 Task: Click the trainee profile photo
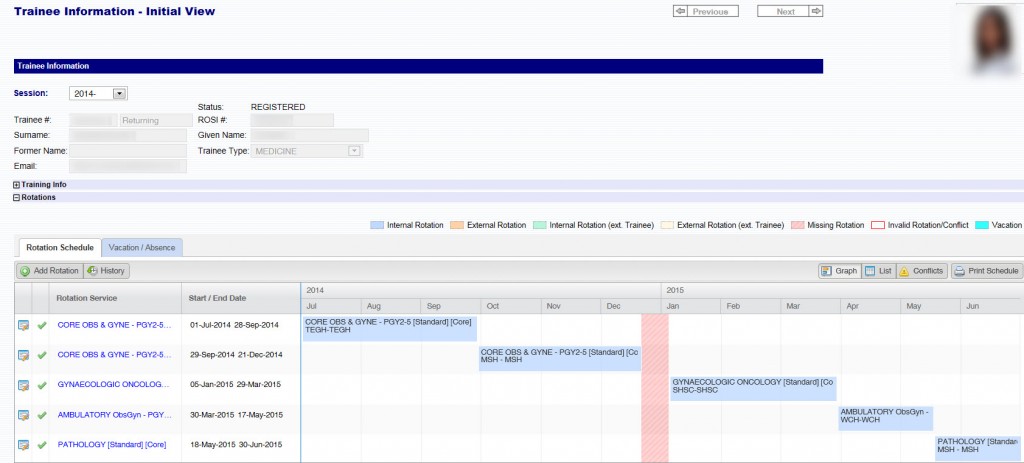[988, 40]
